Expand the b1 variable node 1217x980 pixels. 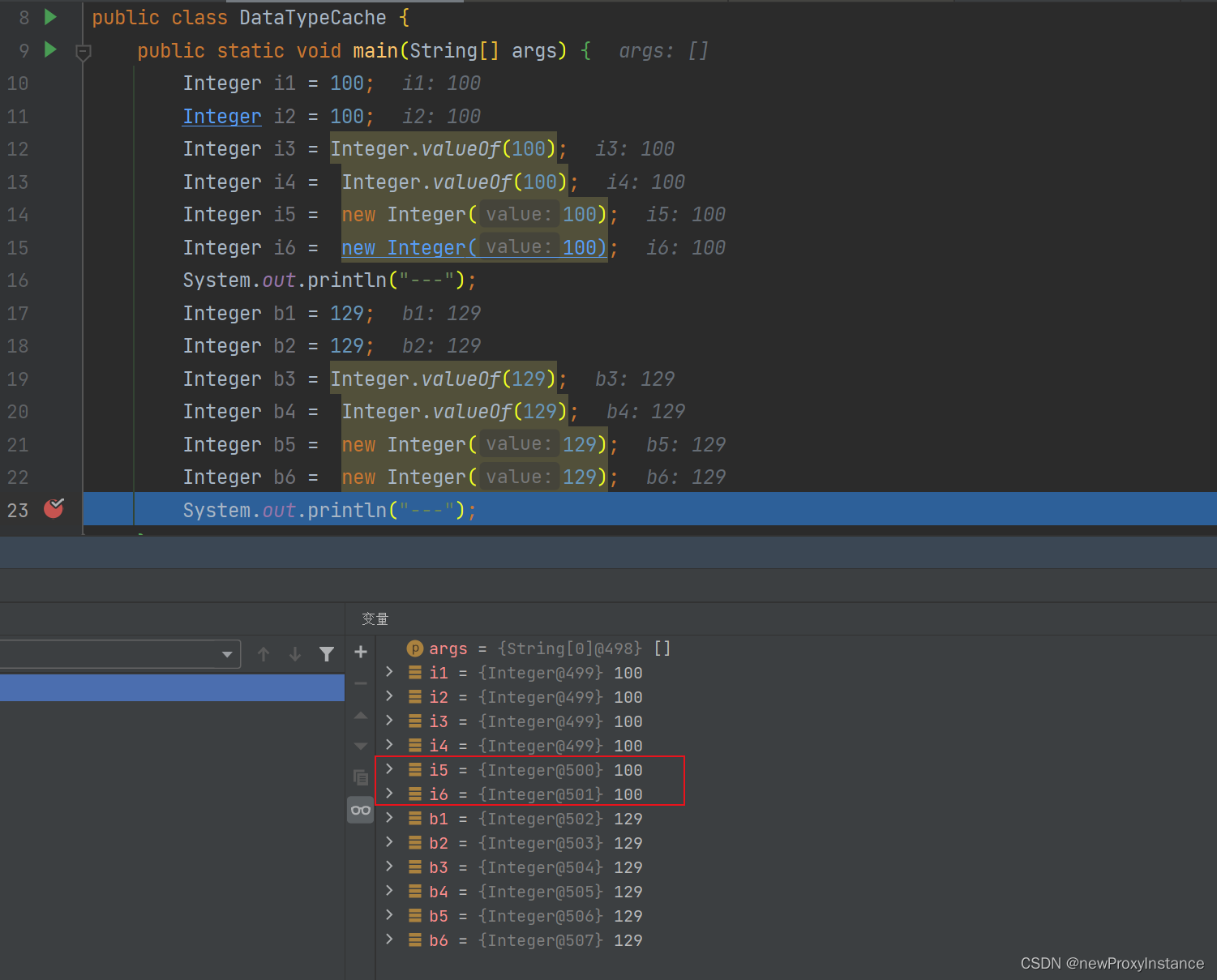390,818
